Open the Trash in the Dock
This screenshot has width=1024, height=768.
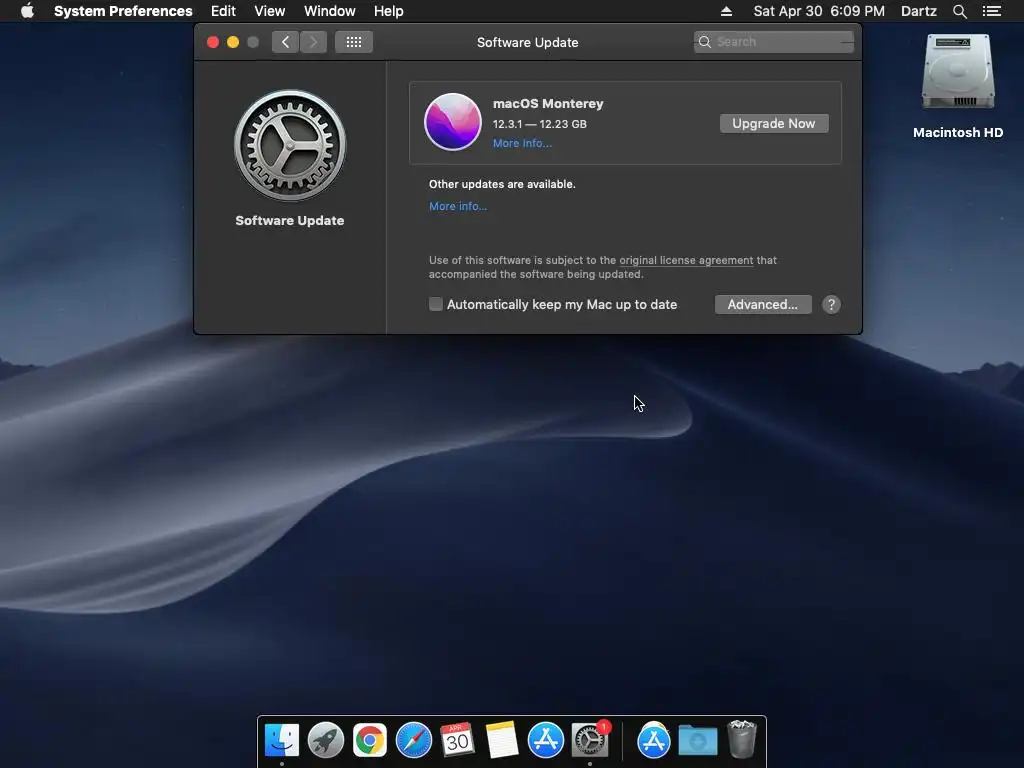click(741, 739)
